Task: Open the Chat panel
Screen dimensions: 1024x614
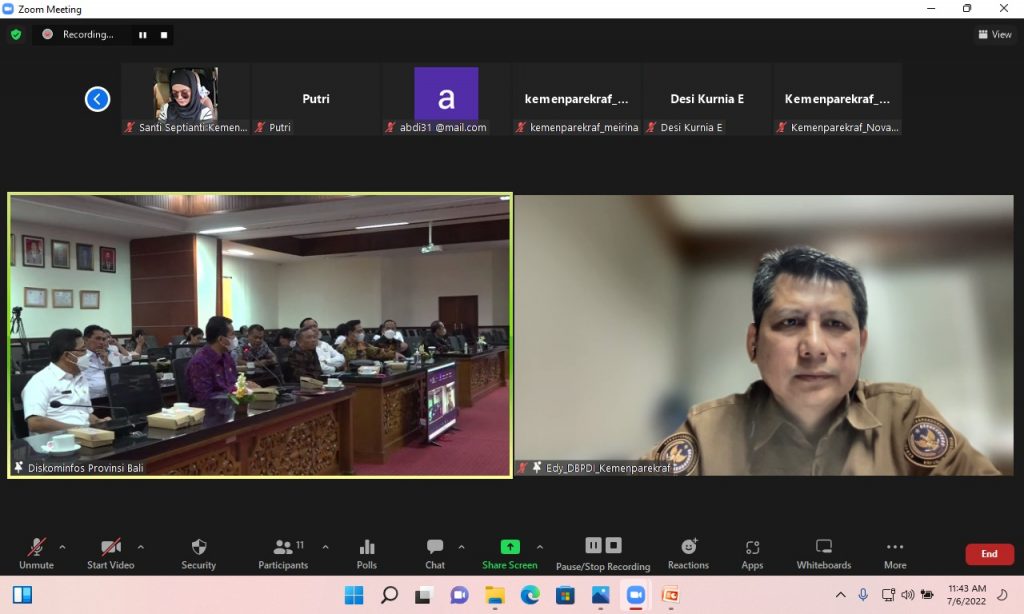Action: click(x=435, y=547)
